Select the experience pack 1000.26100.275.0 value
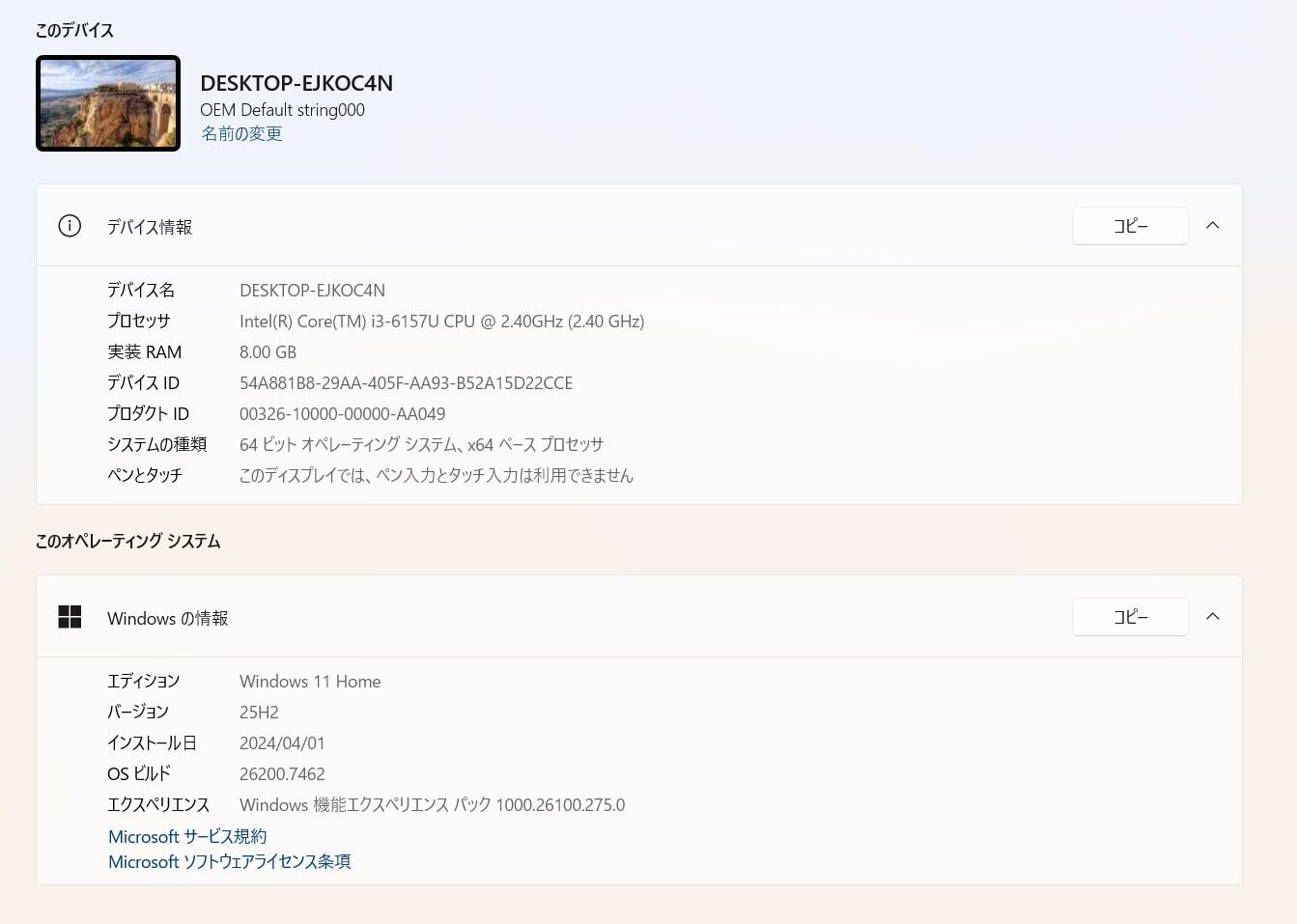 432,805
